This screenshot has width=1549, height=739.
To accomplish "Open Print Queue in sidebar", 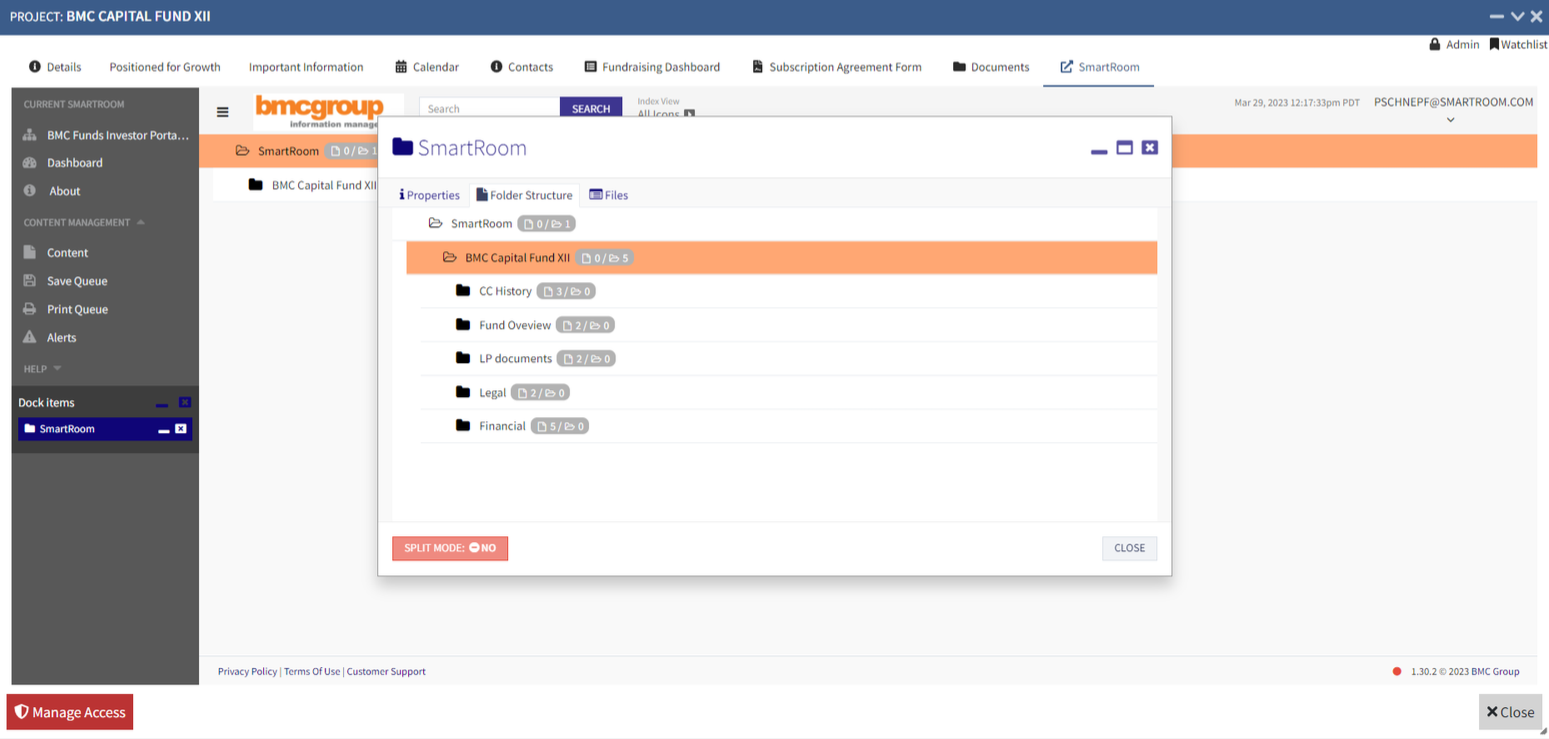I will [65, 309].
